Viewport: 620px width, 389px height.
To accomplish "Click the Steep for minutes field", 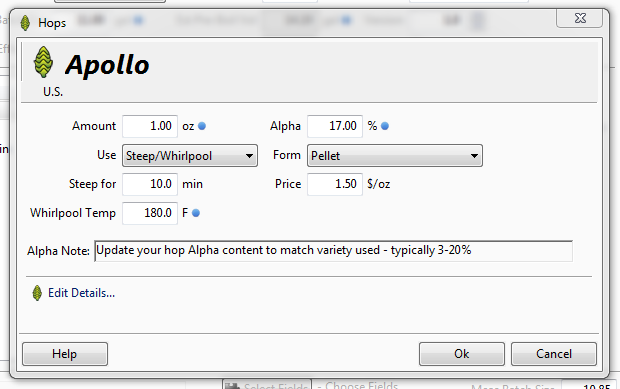I will tap(150, 184).
